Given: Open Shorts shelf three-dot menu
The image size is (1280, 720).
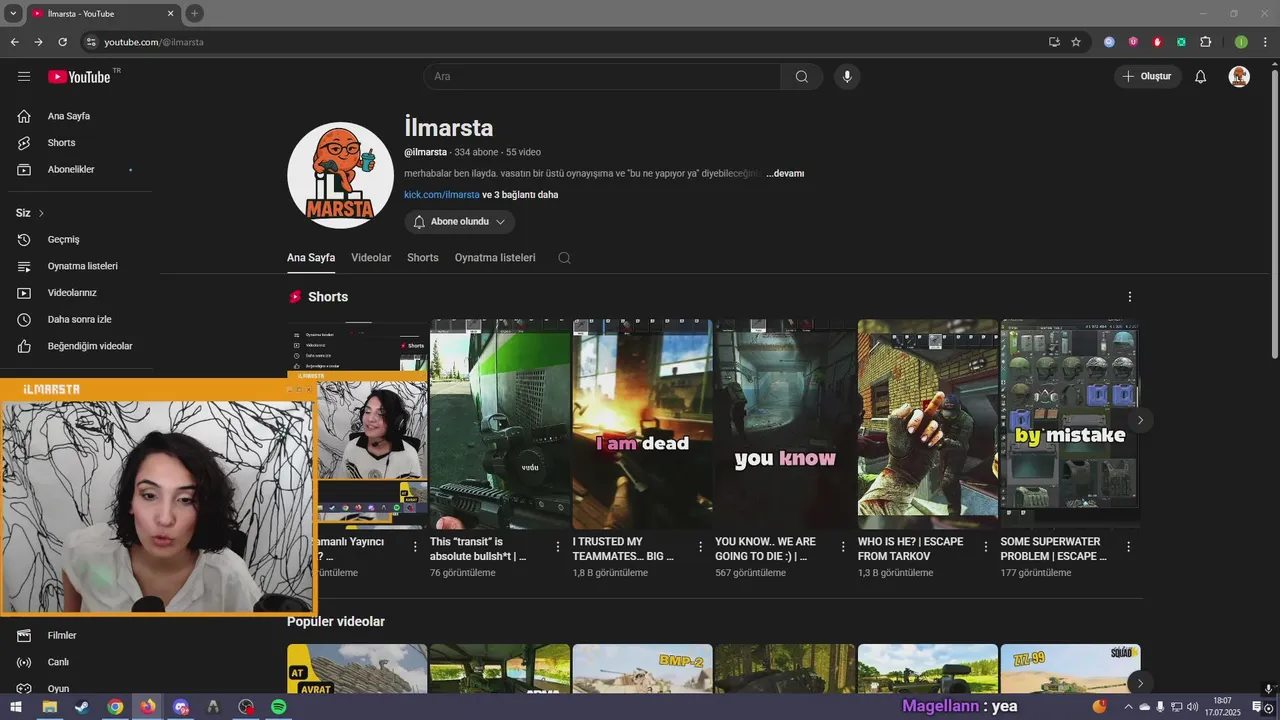Looking at the screenshot, I should tap(1130, 297).
